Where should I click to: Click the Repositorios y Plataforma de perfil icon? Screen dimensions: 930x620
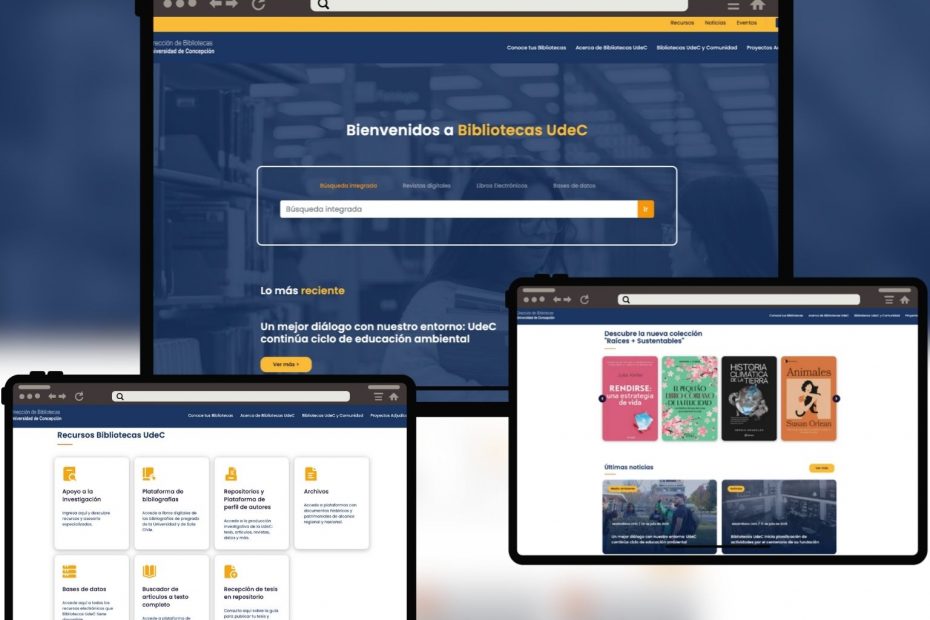click(231, 473)
